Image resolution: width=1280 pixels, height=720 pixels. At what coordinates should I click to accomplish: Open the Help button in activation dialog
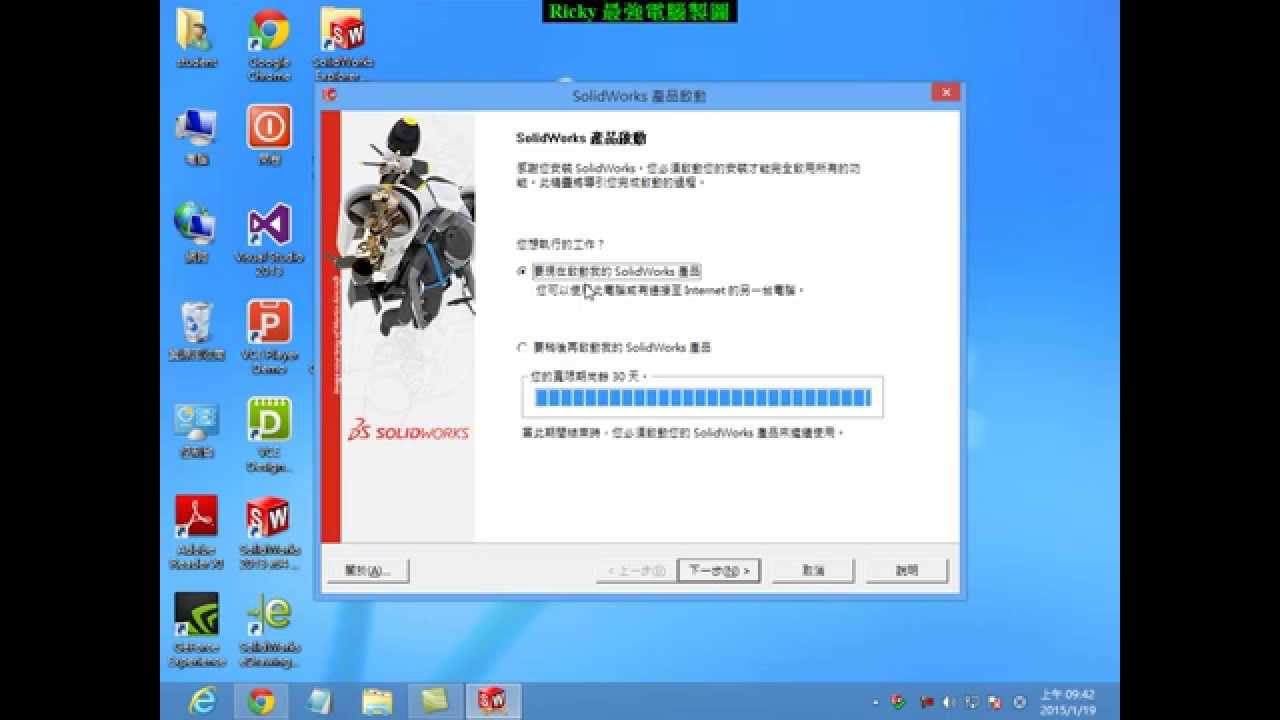pyautogui.click(x=907, y=571)
